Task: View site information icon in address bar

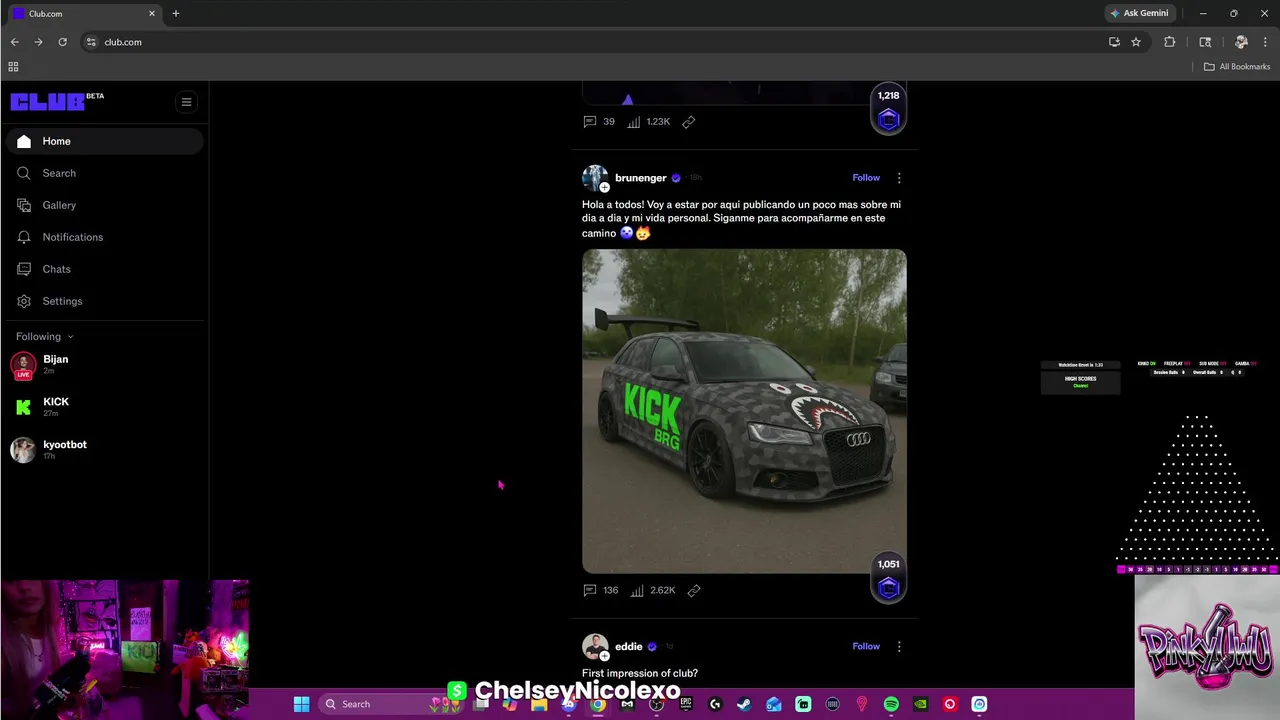Action: click(x=91, y=42)
